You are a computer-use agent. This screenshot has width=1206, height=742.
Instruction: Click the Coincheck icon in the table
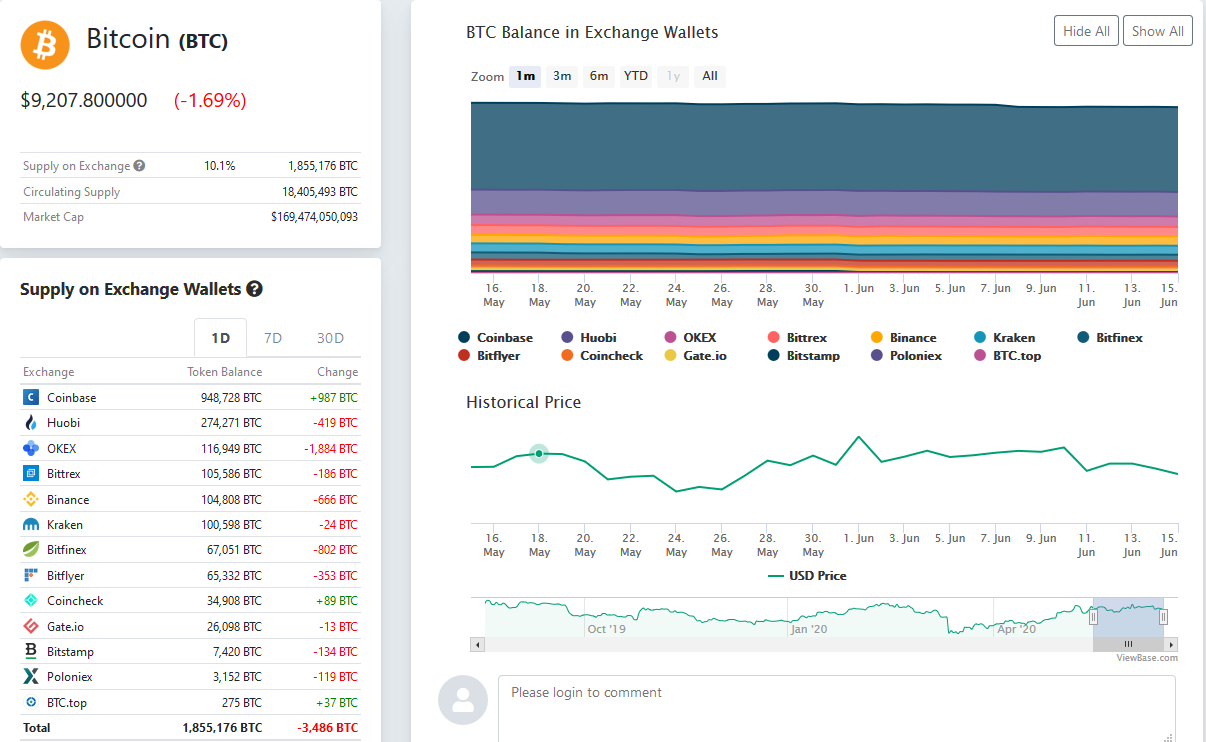coord(30,601)
